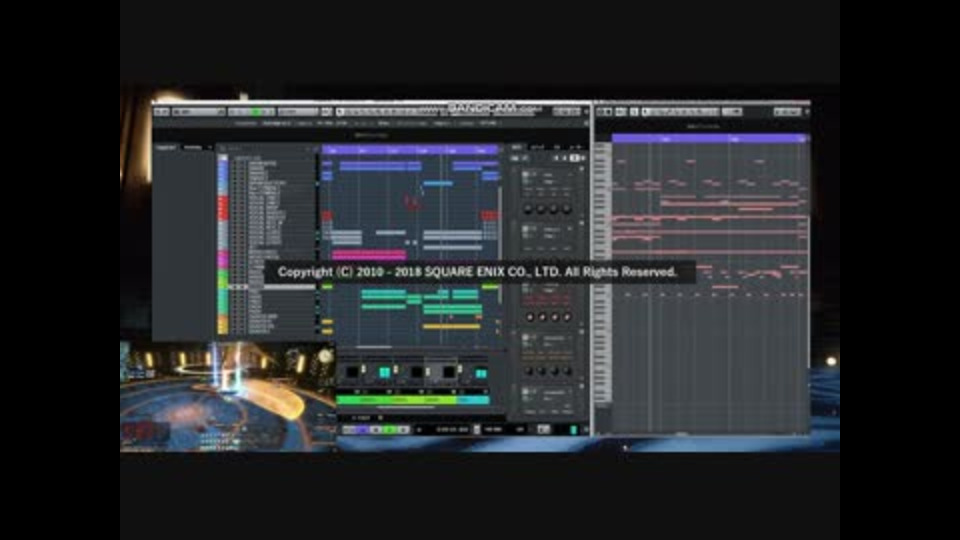Open the Inspector tab in left panel
The height and width of the screenshot is (540, 960).
pos(165,148)
